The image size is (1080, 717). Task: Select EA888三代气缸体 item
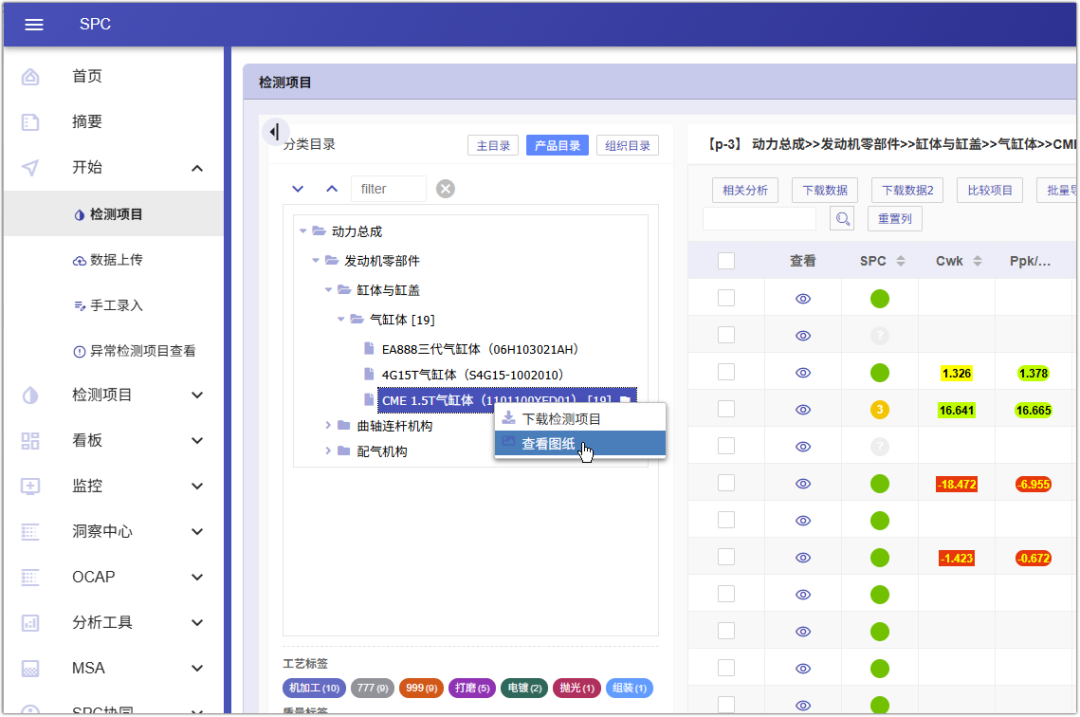479,349
